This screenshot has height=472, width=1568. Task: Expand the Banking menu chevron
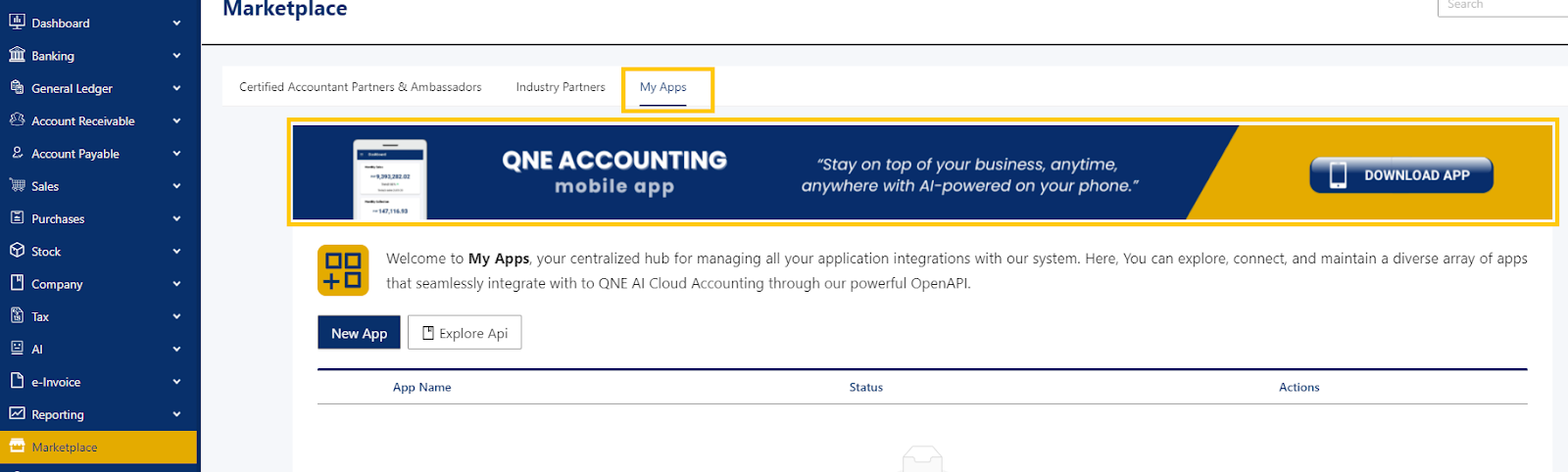click(176, 56)
